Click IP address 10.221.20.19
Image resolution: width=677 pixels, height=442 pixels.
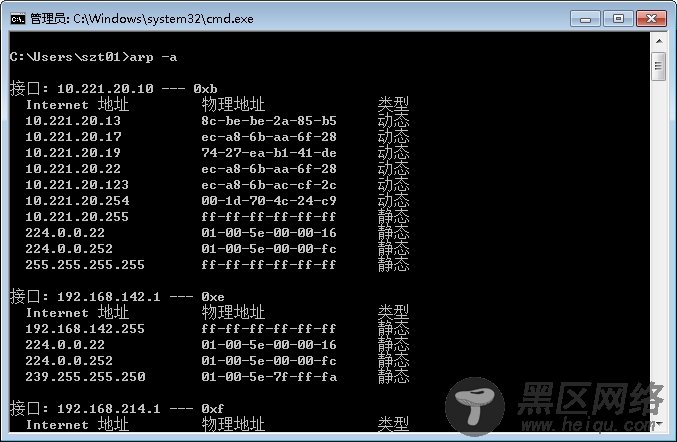(x=73, y=152)
